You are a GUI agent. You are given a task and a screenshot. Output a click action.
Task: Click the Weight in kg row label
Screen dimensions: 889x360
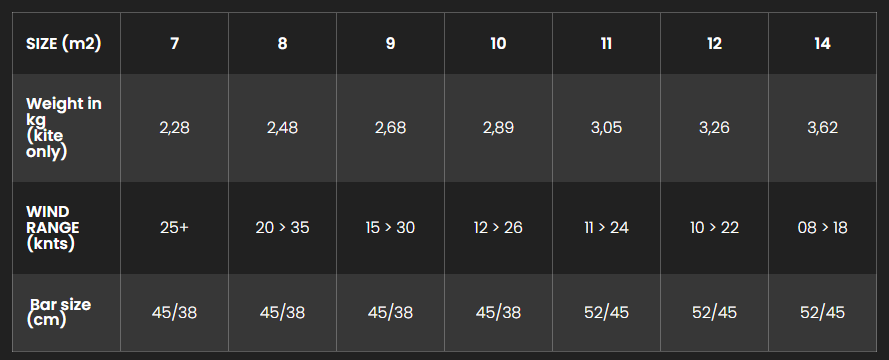[66, 128]
